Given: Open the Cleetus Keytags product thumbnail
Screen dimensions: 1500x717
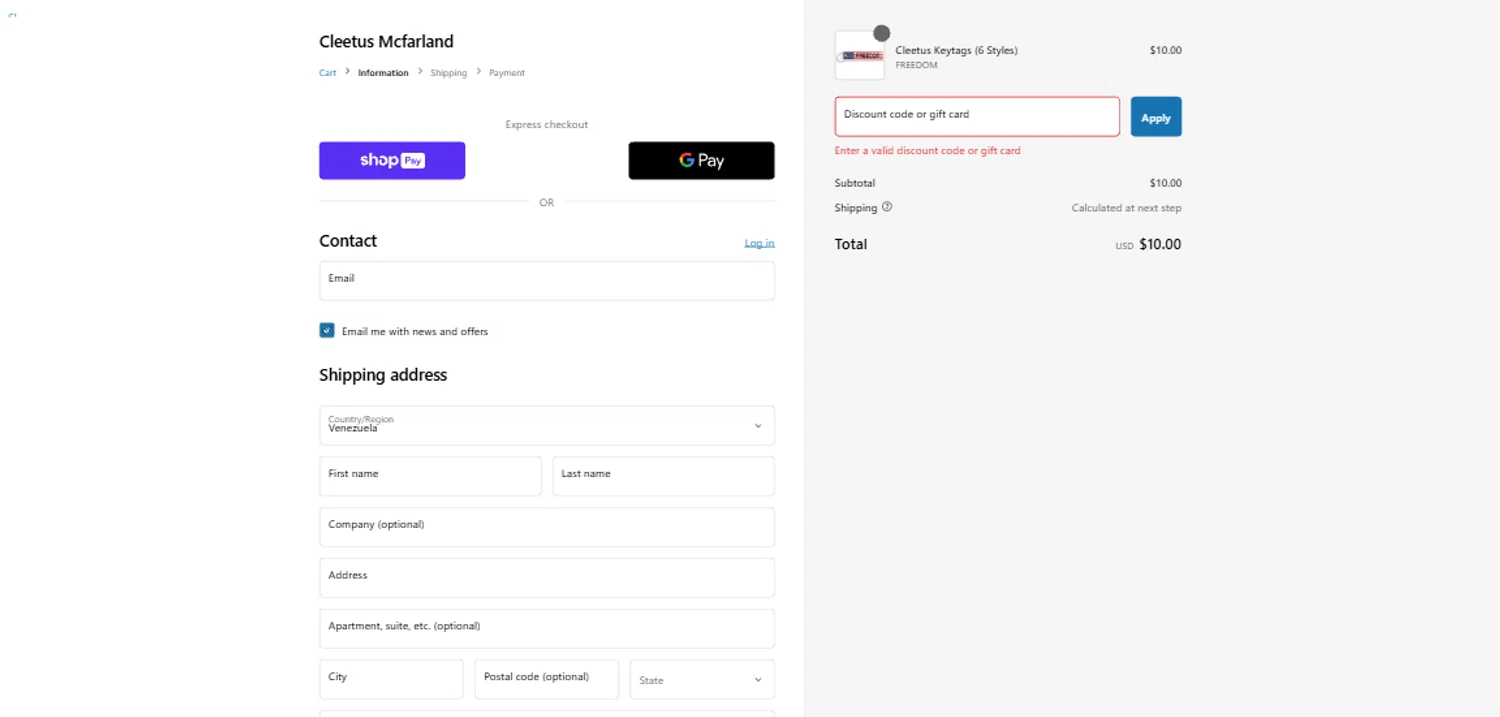Looking at the screenshot, I should pyautogui.click(x=859, y=55).
